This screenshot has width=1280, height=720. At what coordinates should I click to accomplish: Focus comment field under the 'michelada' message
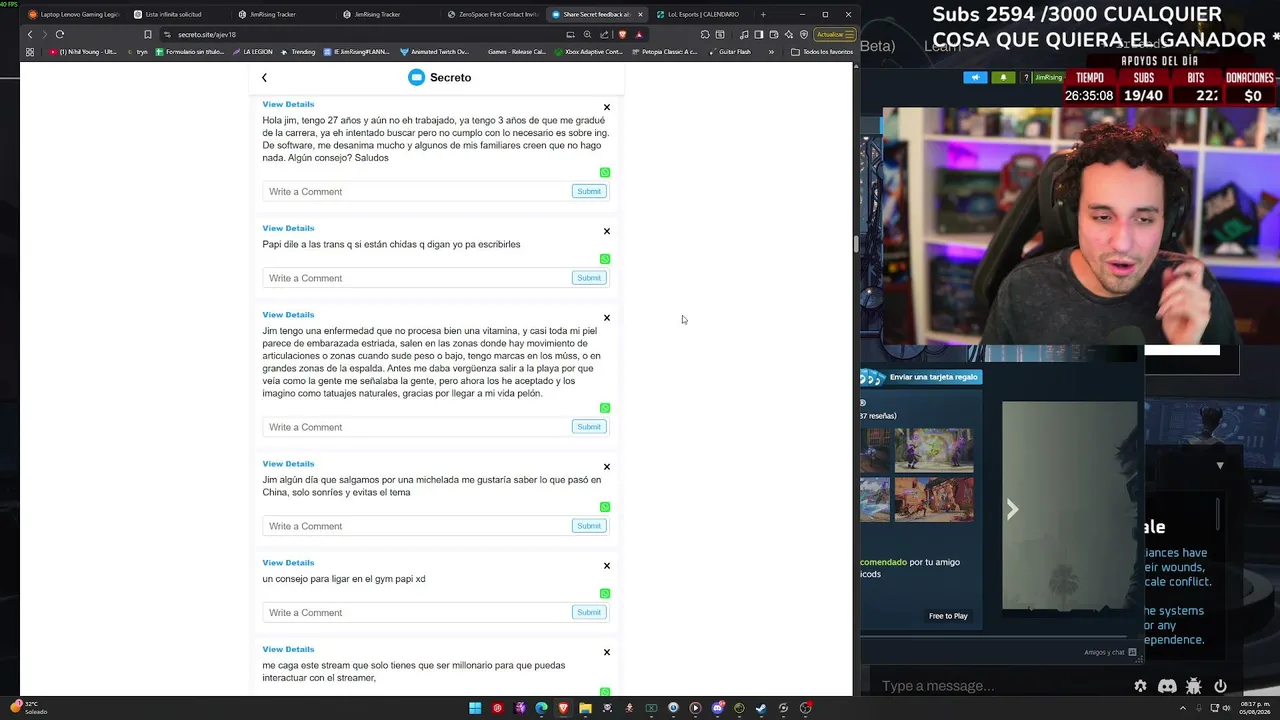(416, 526)
